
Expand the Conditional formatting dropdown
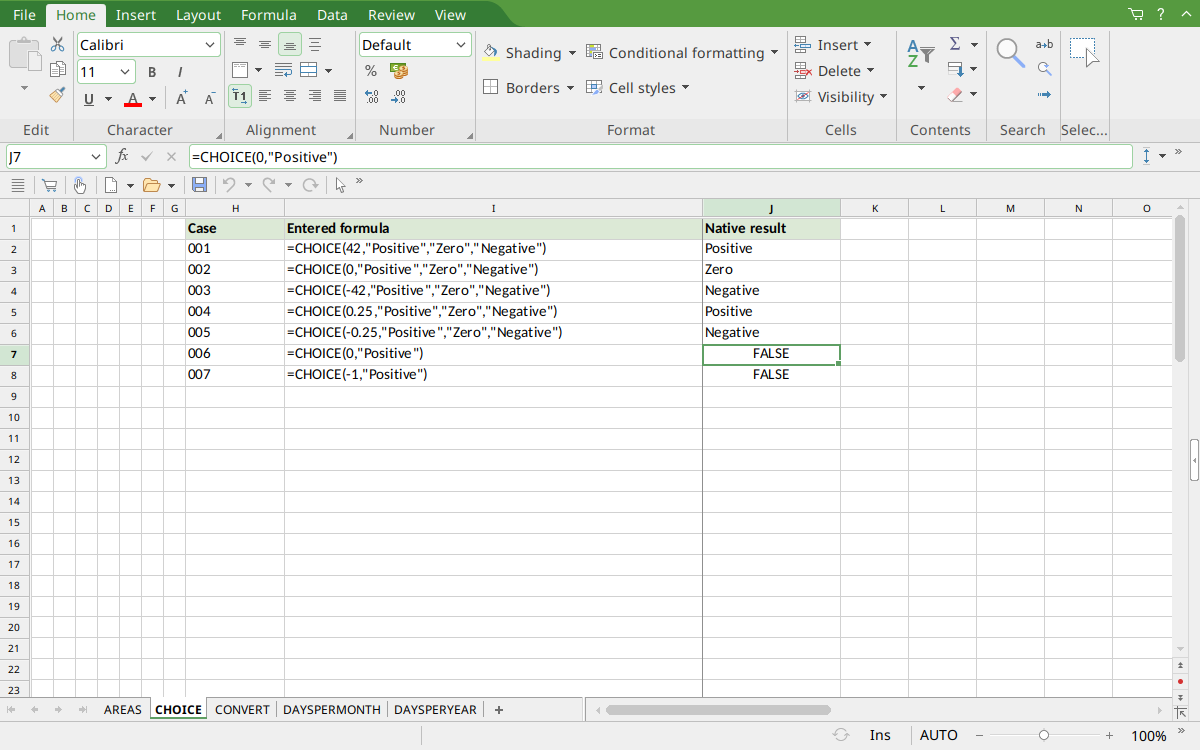pyautogui.click(x=774, y=53)
